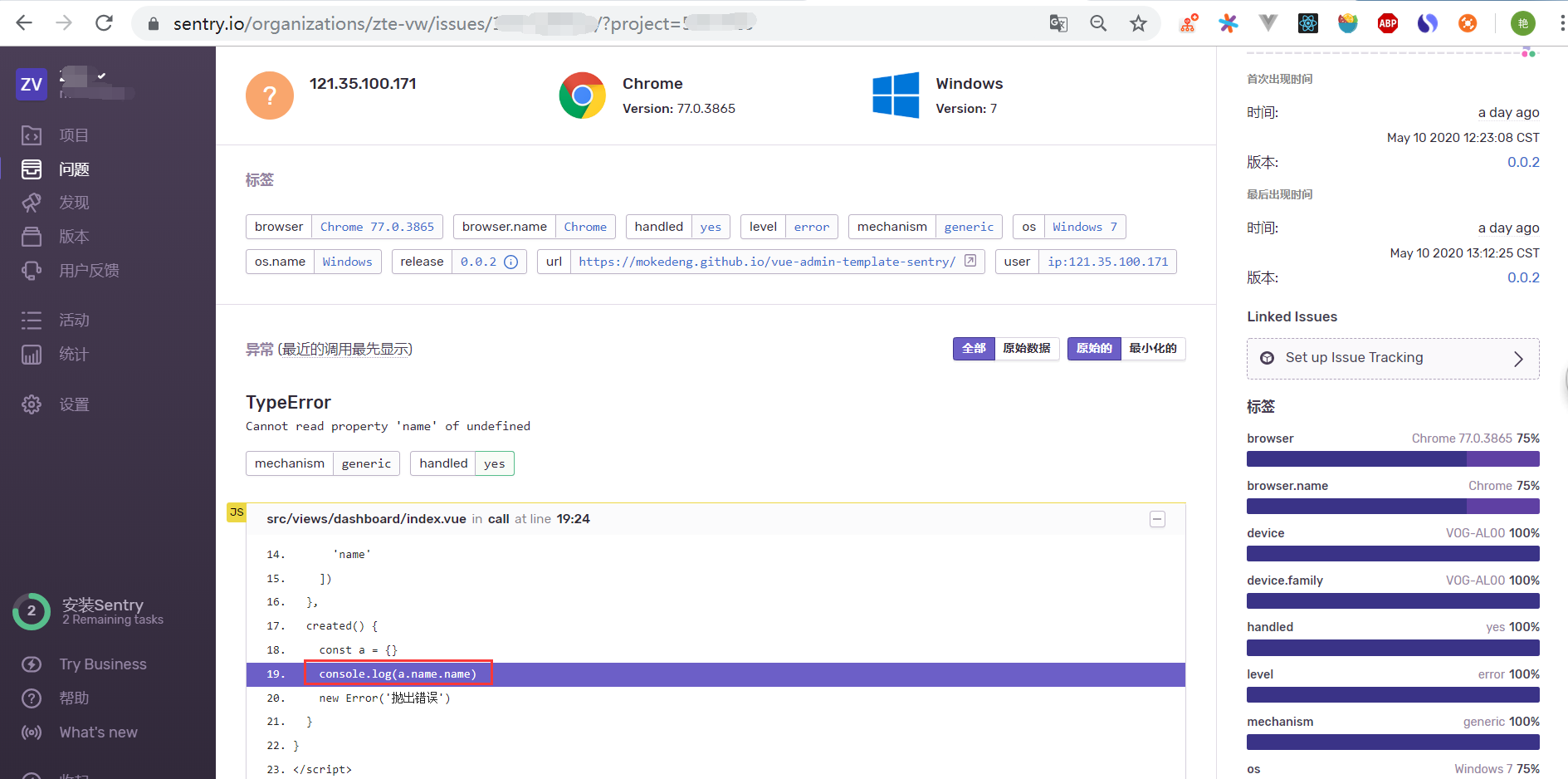Switch to 原始数据 raw view
Screen dimensions: 1568x779
point(1027,349)
